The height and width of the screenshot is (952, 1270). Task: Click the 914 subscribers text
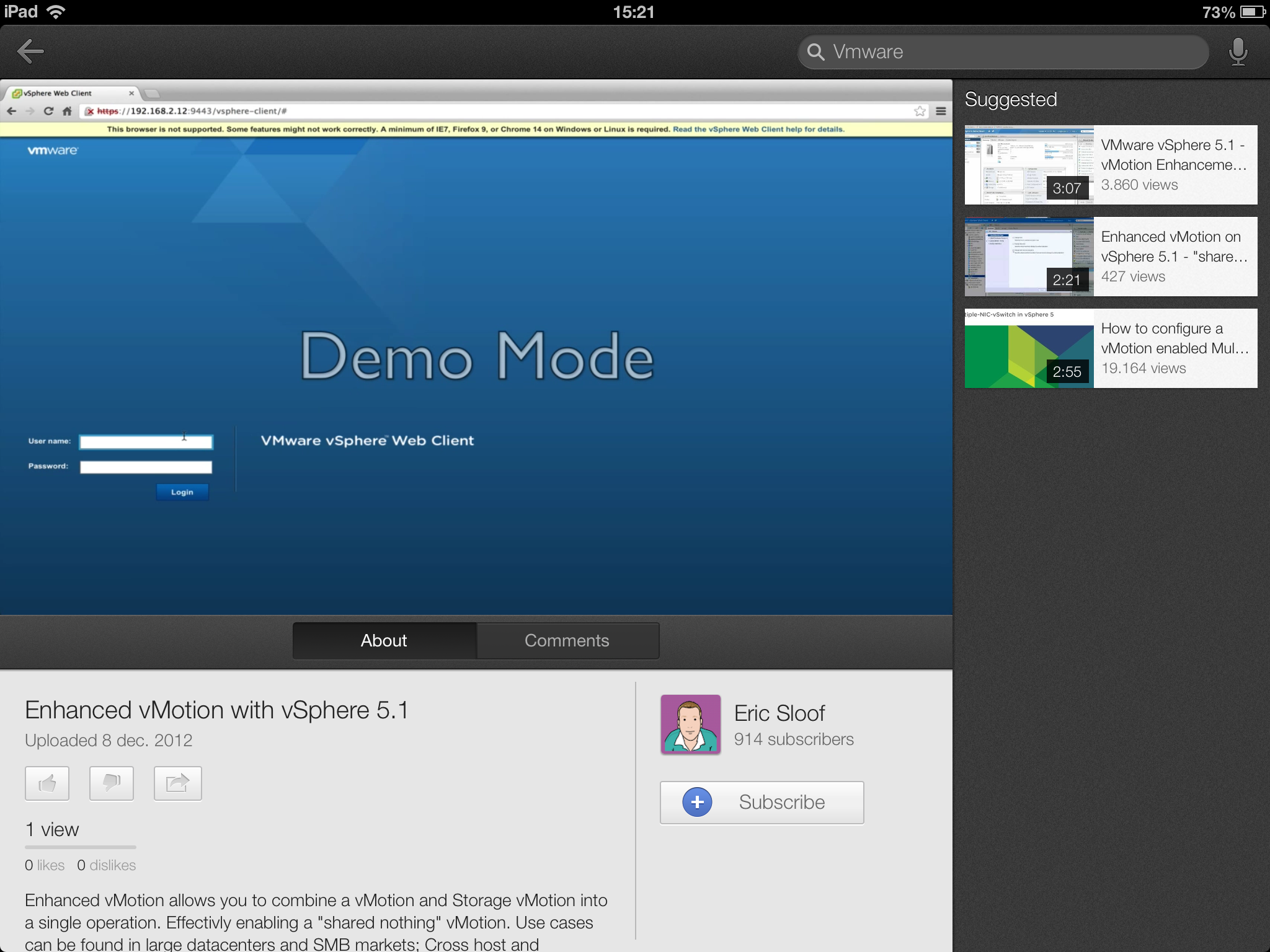point(794,739)
